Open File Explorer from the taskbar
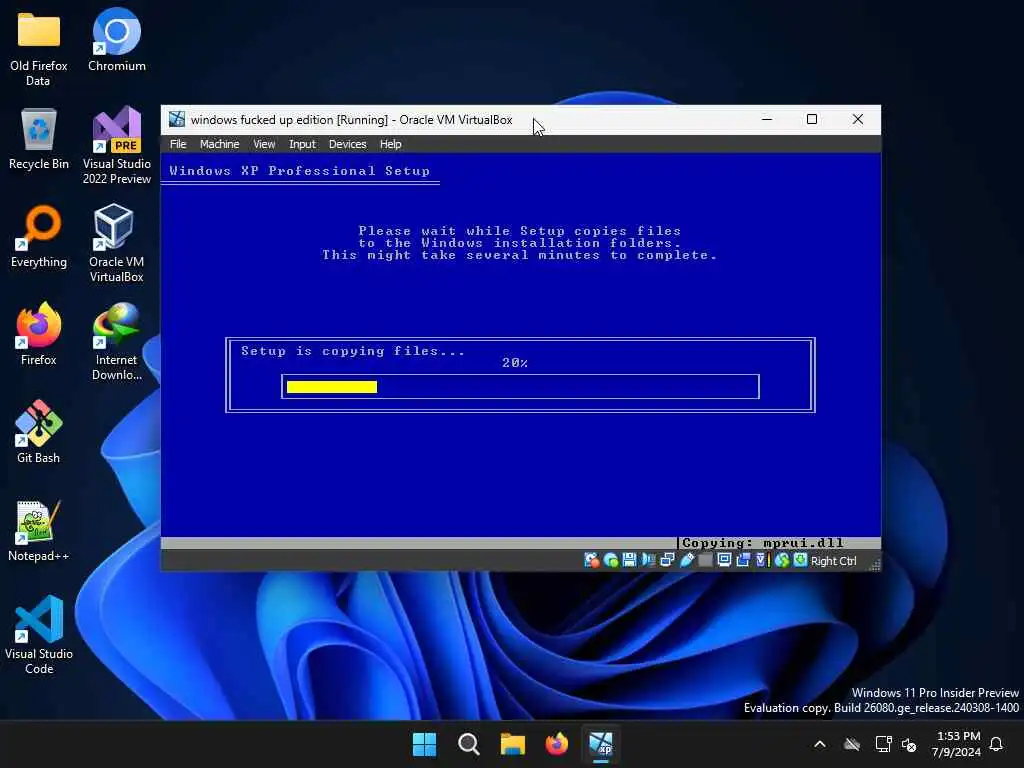 coord(513,744)
